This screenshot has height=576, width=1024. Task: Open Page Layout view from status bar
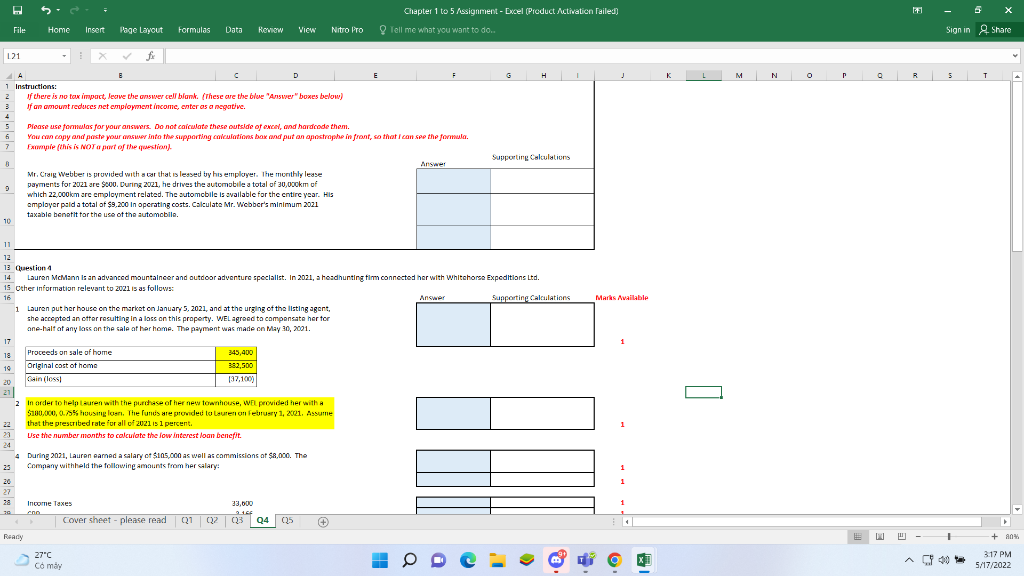880,536
